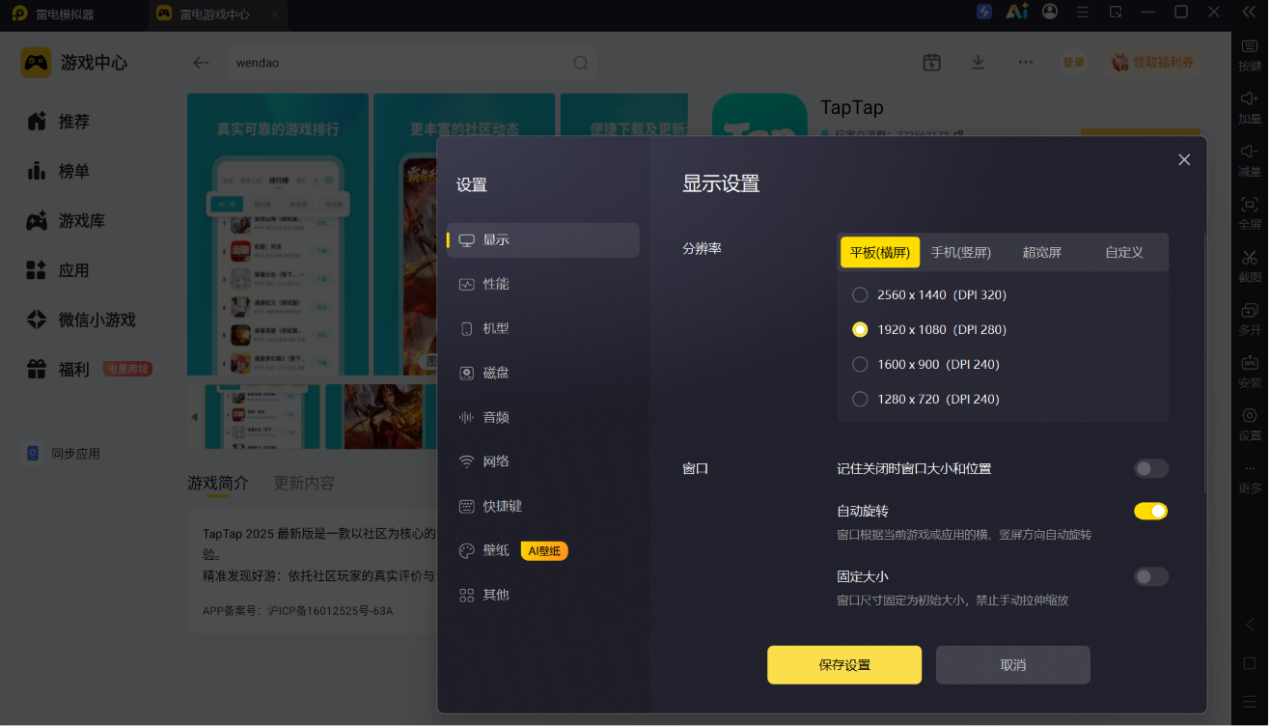This screenshot has height=726, width=1269.
Task: Switch to 雷电模拟器 window tab
Action: 66,14
